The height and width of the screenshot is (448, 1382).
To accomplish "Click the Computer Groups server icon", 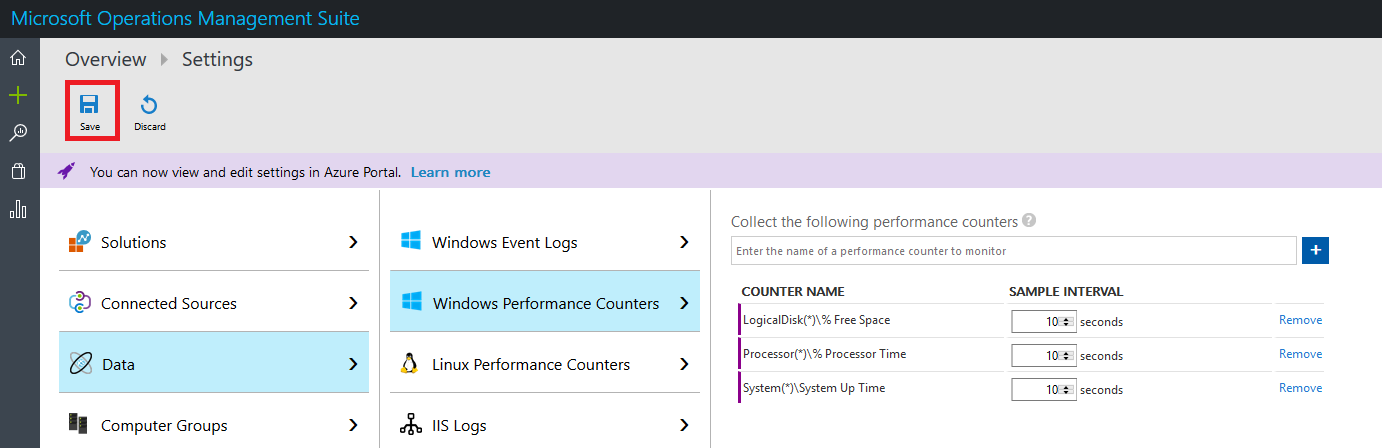I will [80, 425].
